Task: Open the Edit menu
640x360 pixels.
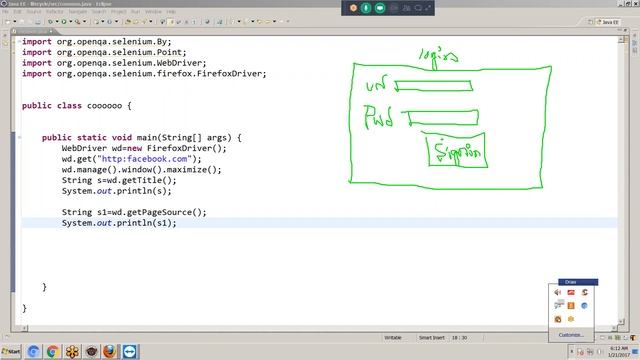Action: coord(17,12)
